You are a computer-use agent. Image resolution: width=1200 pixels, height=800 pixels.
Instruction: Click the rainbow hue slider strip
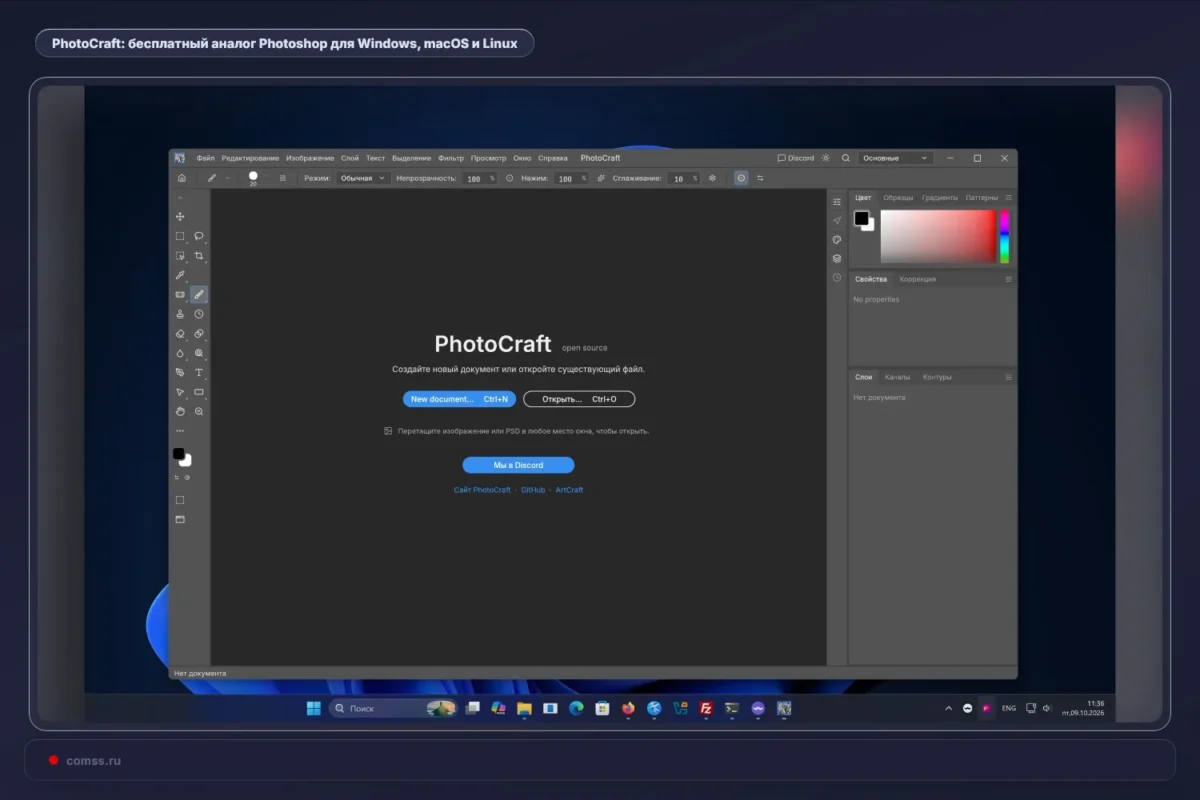(1005, 236)
